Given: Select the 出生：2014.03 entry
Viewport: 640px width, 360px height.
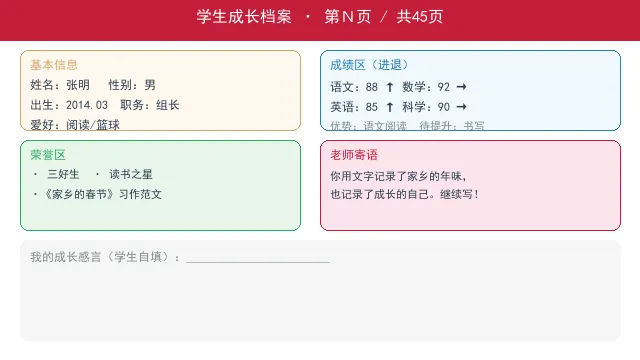Looking at the screenshot, I should pyautogui.click(x=69, y=105).
